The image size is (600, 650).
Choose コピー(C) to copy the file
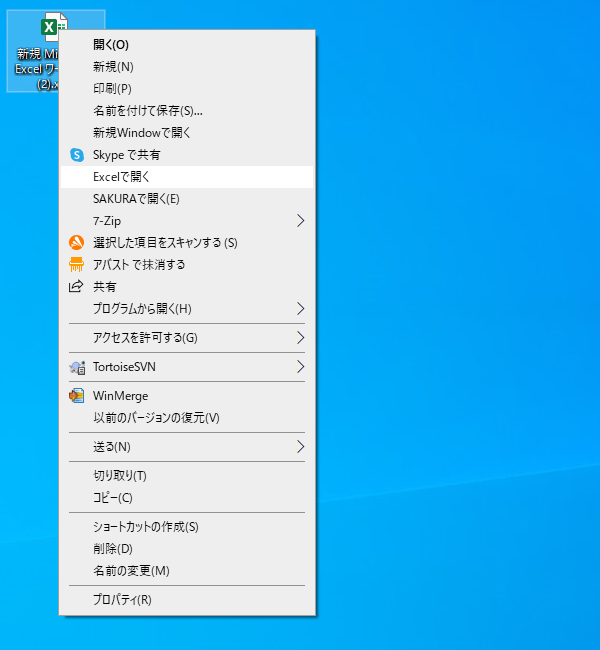tap(187, 497)
